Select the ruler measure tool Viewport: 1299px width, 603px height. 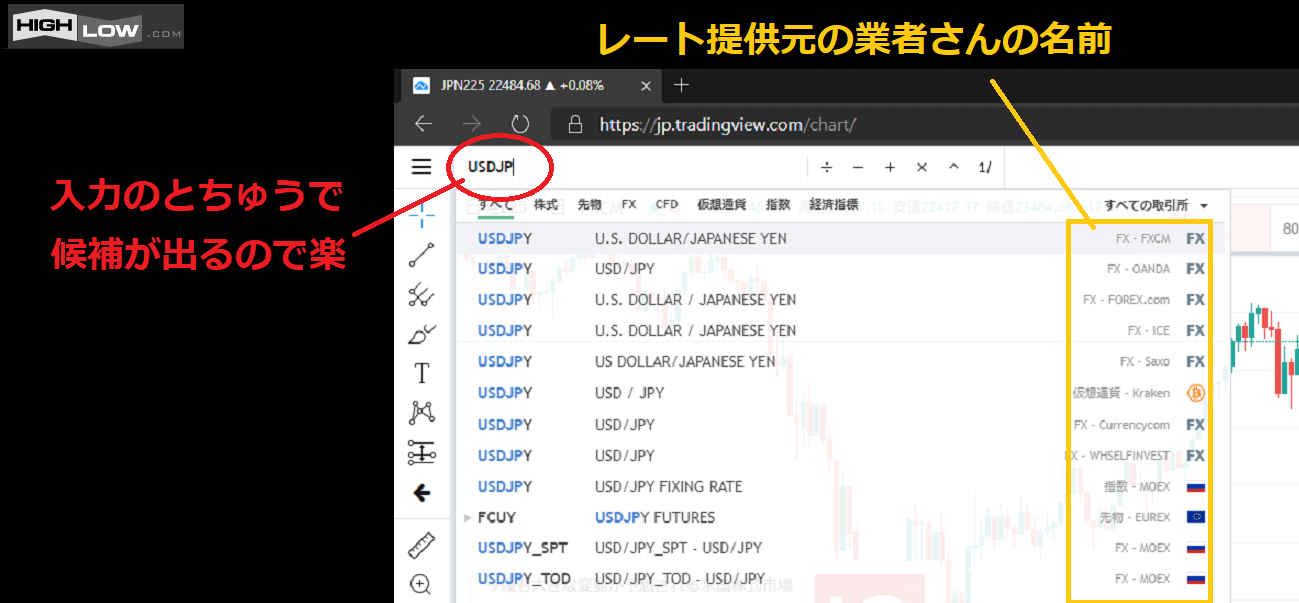422,545
